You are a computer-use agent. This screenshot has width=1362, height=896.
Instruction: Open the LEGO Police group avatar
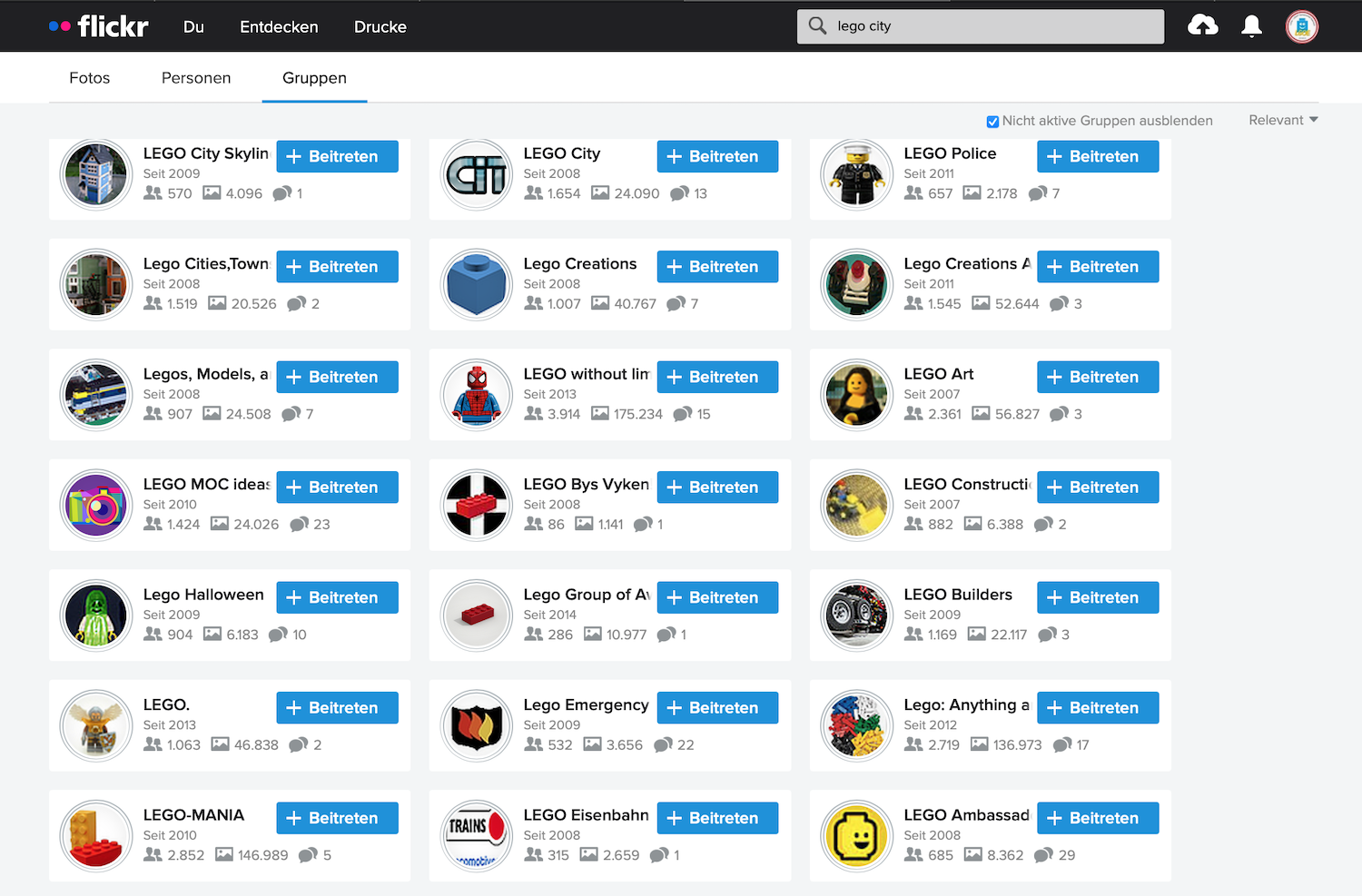(857, 174)
